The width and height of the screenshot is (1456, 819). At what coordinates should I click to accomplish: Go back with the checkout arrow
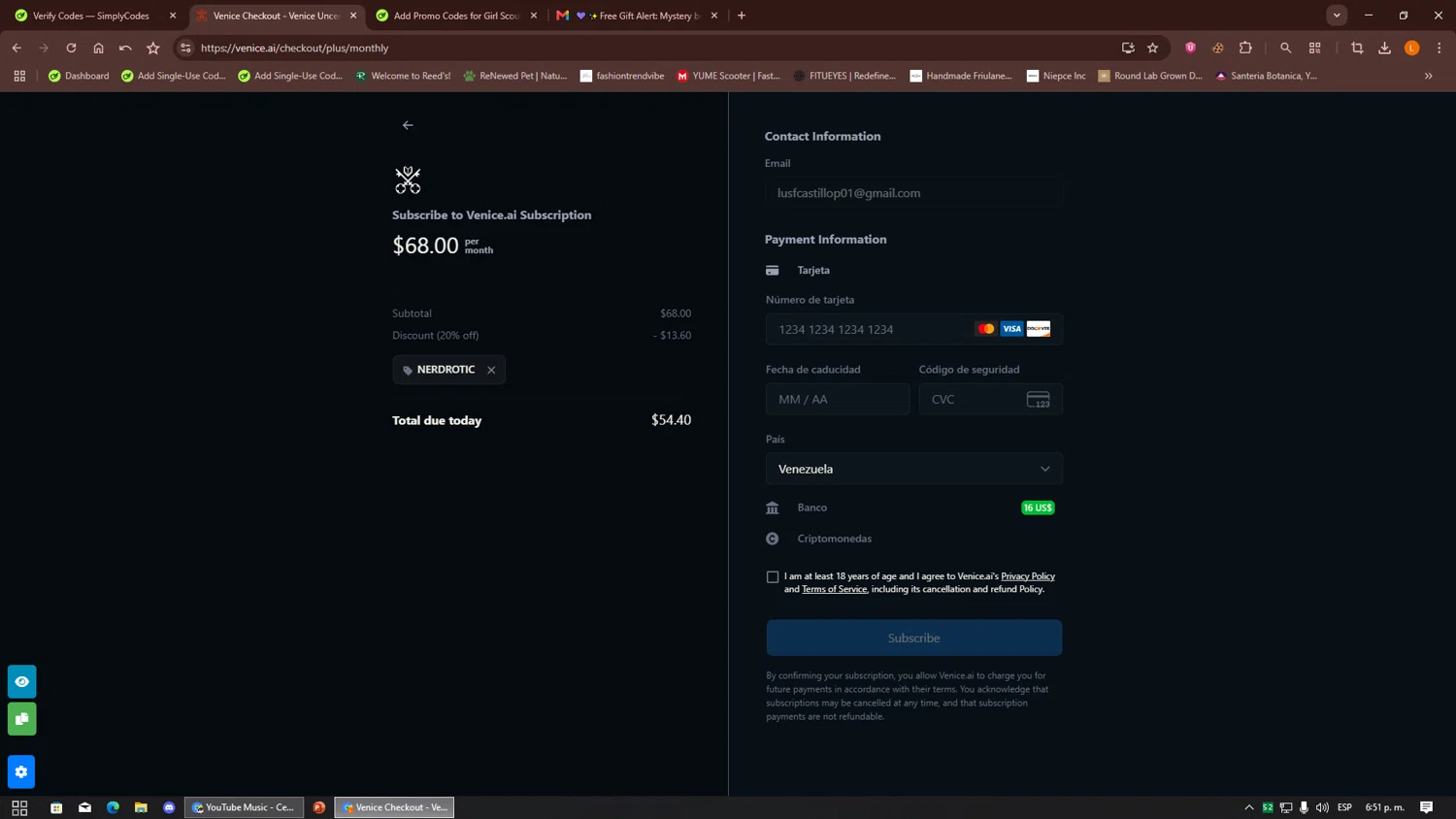pyautogui.click(x=408, y=125)
